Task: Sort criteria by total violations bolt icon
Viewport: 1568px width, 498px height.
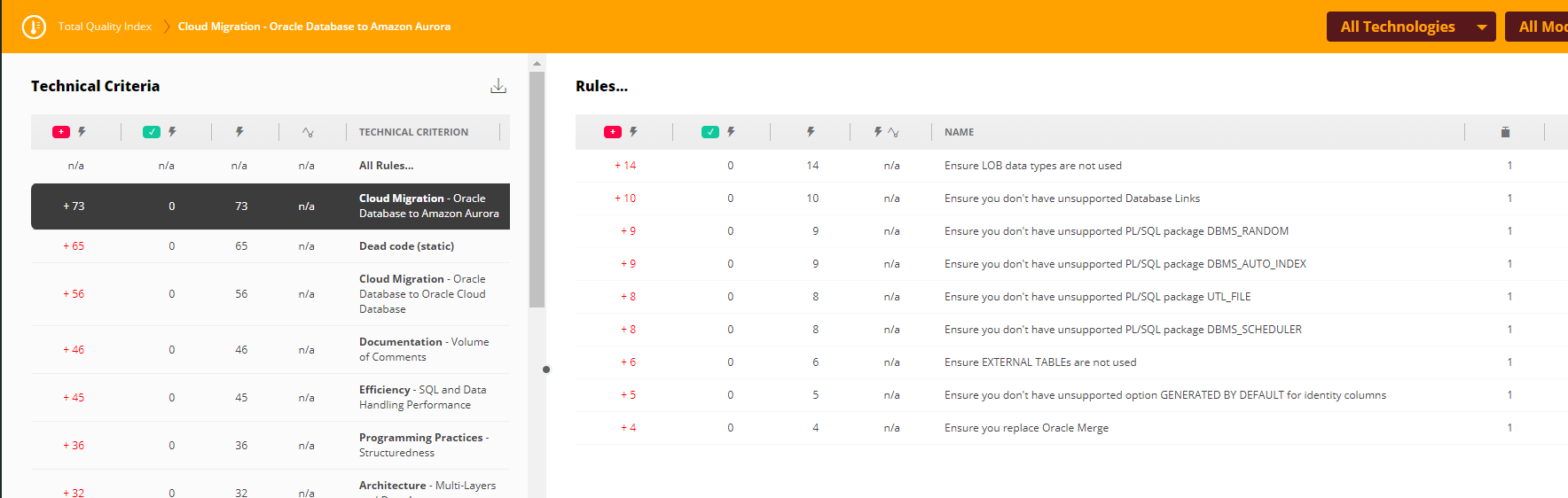Action: pos(239,132)
